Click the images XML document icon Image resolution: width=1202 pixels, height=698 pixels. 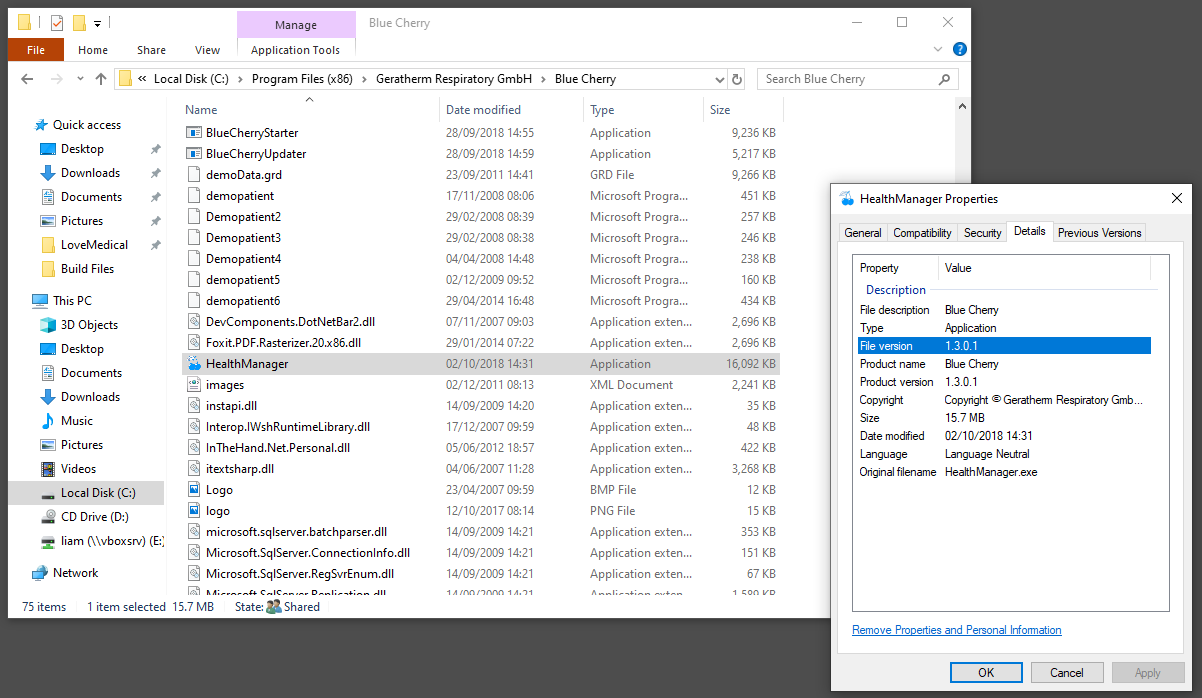coord(195,385)
